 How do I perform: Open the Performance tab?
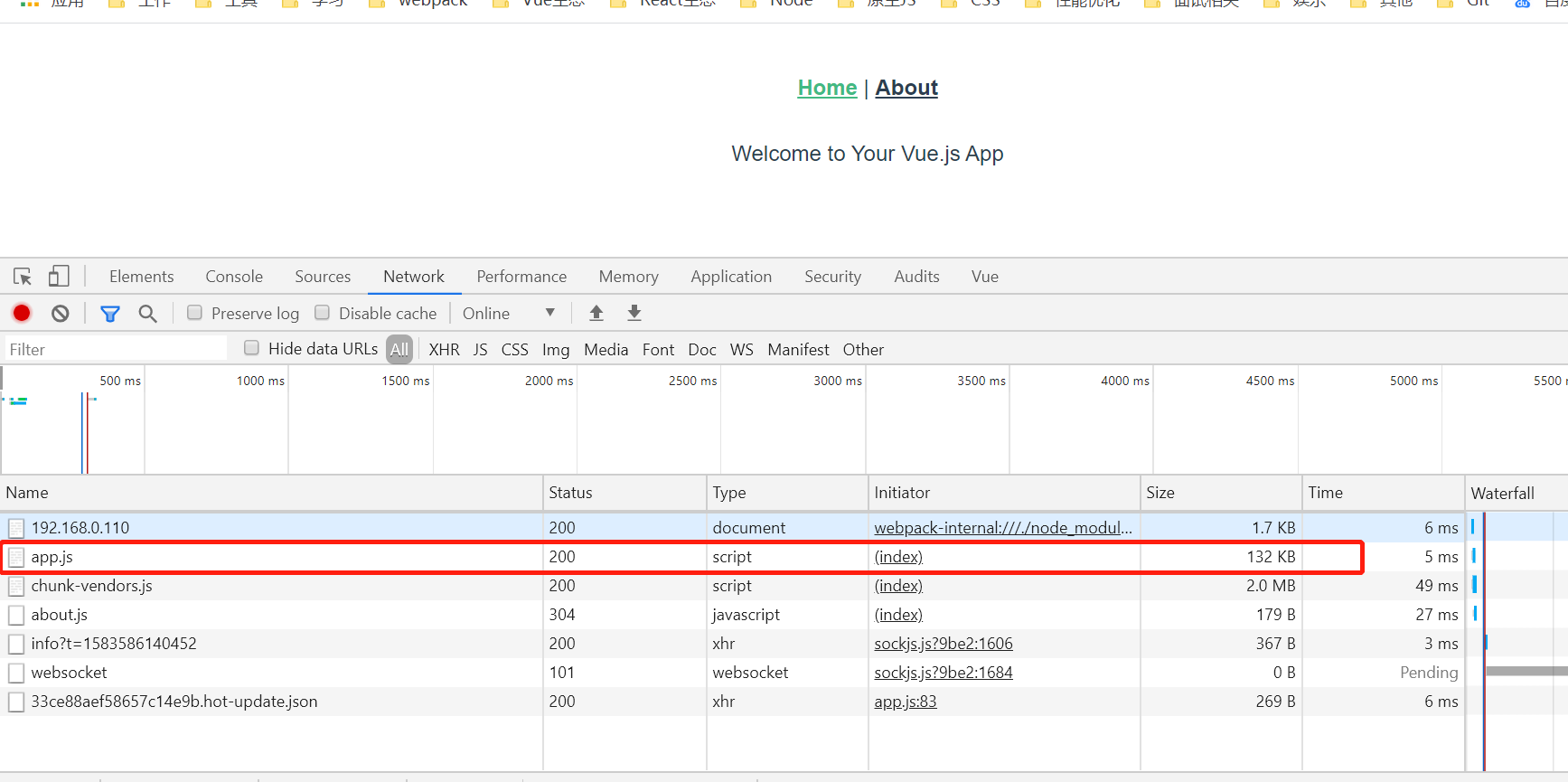point(521,277)
